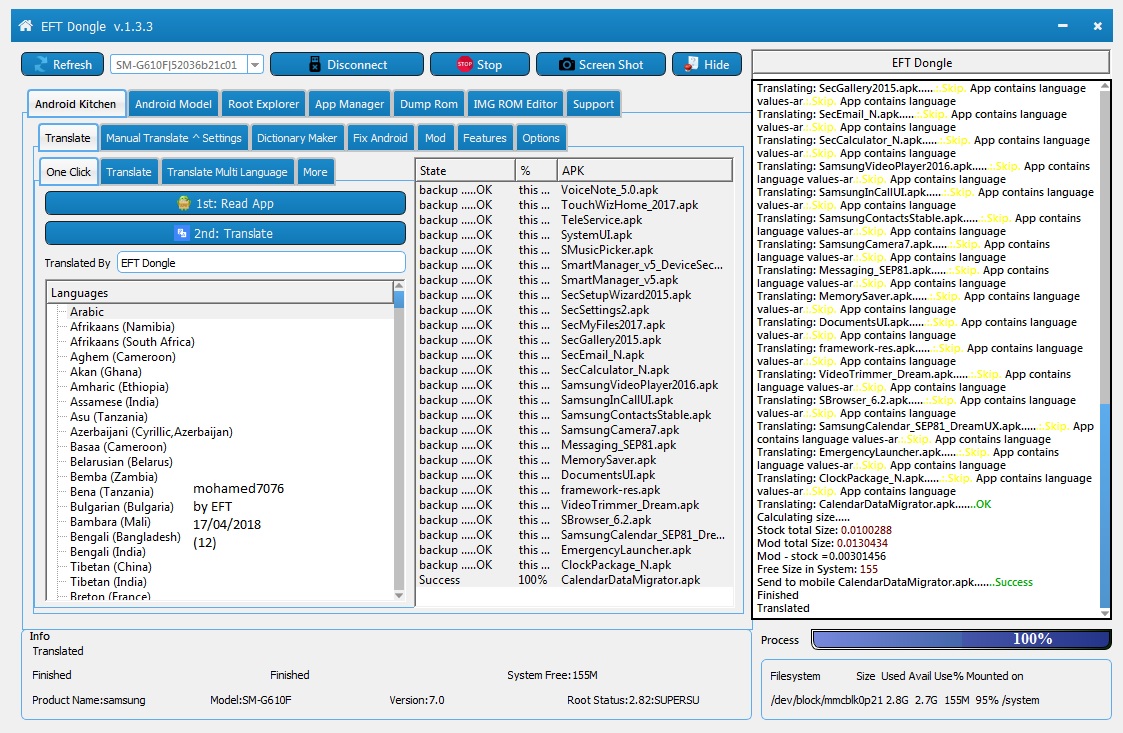Viewport: 1123px width, 733px height.
Task: Select framework-res.apk row
Action: (574, 490)
